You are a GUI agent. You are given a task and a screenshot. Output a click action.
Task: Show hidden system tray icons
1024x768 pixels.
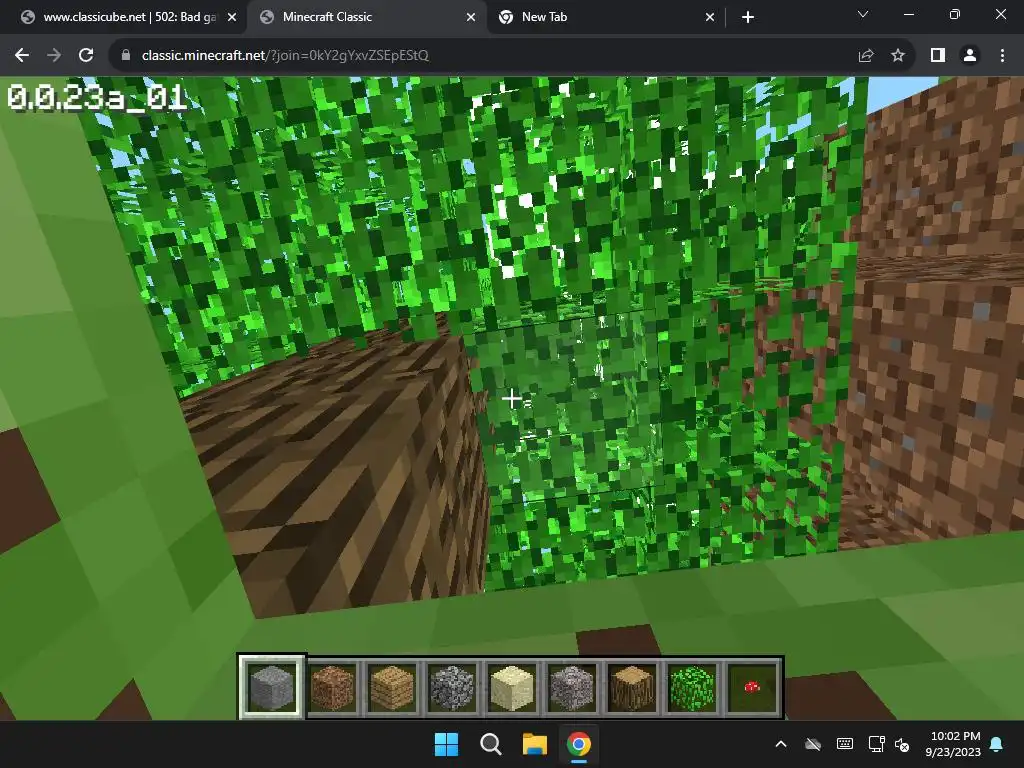[781, 744]
